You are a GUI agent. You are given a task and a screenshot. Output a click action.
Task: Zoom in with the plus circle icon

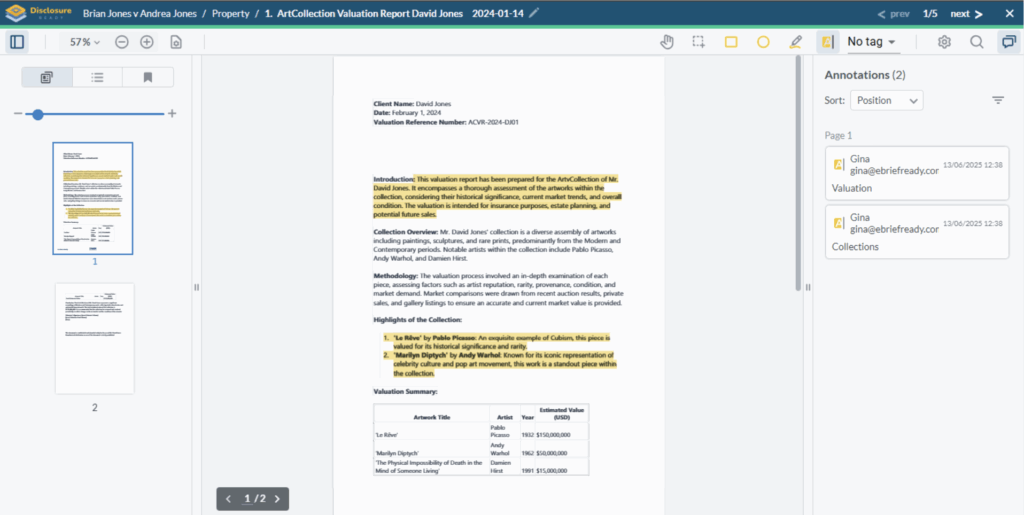click(x=147, y=42)
